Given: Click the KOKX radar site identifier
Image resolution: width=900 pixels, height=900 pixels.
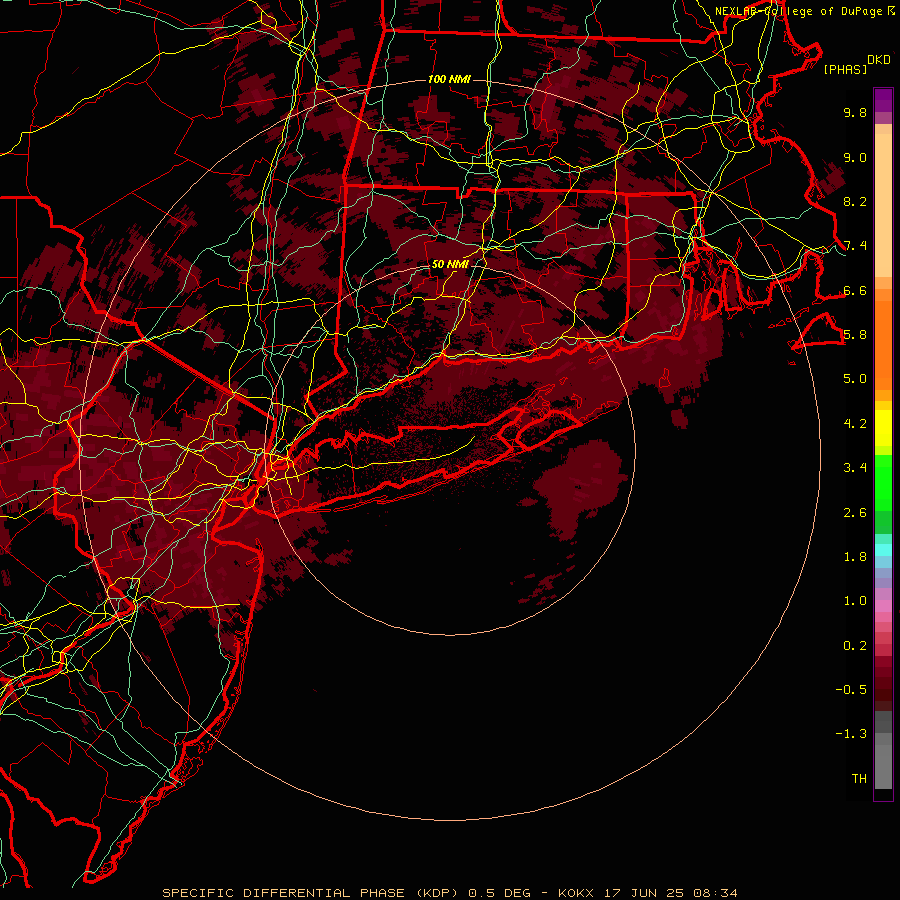Looking at the screenshot, I should tap(577, 893).
